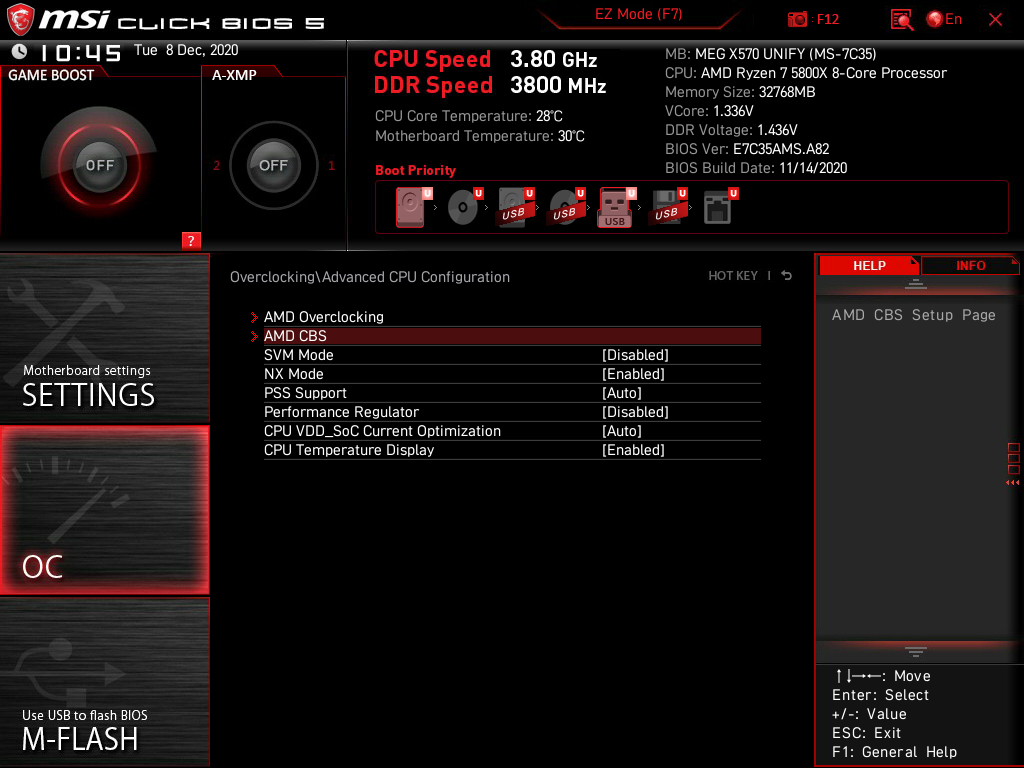Click the back arrow next to HOT KEY
This screenshot has width=1024, height=768.
787,276
